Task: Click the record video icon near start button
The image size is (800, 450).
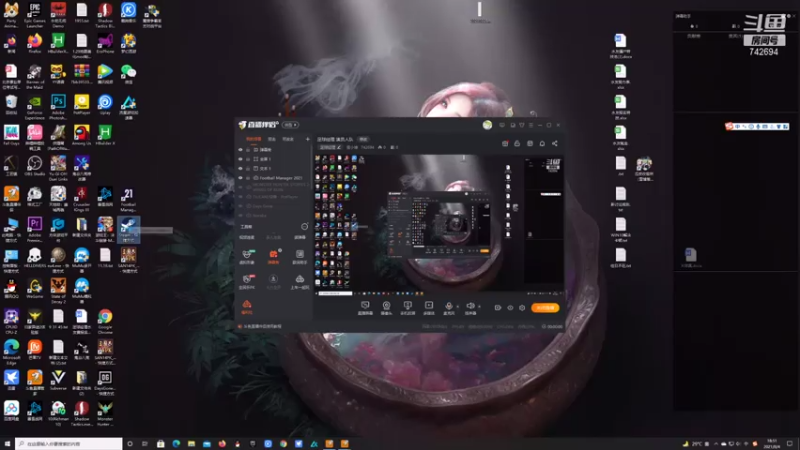Action: tap(498, 308)
